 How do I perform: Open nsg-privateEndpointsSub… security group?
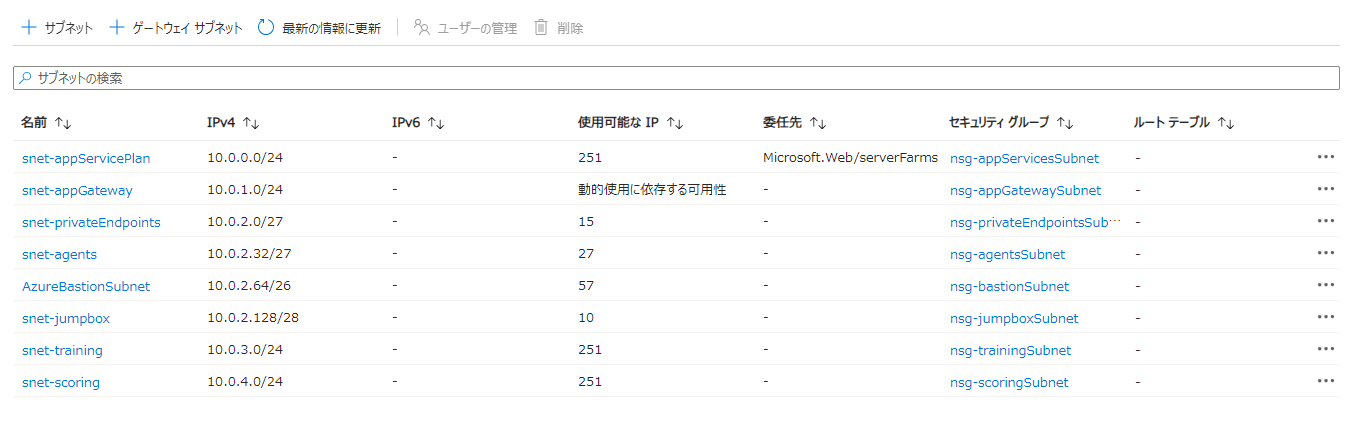(x=1035, y=222)
